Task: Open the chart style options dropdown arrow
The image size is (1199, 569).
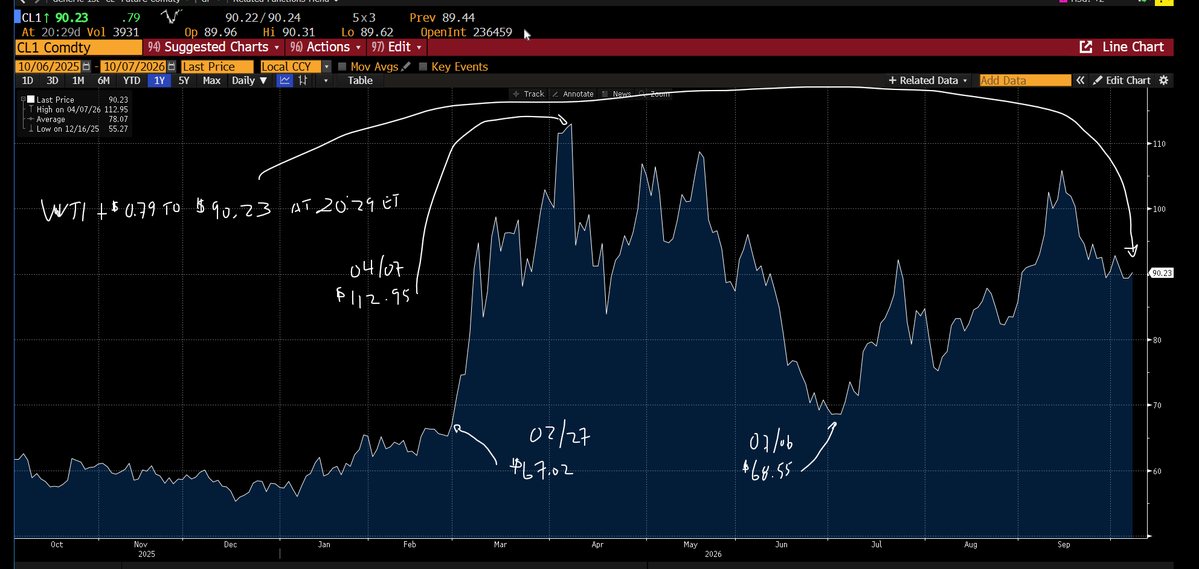Action: [326, 80]
